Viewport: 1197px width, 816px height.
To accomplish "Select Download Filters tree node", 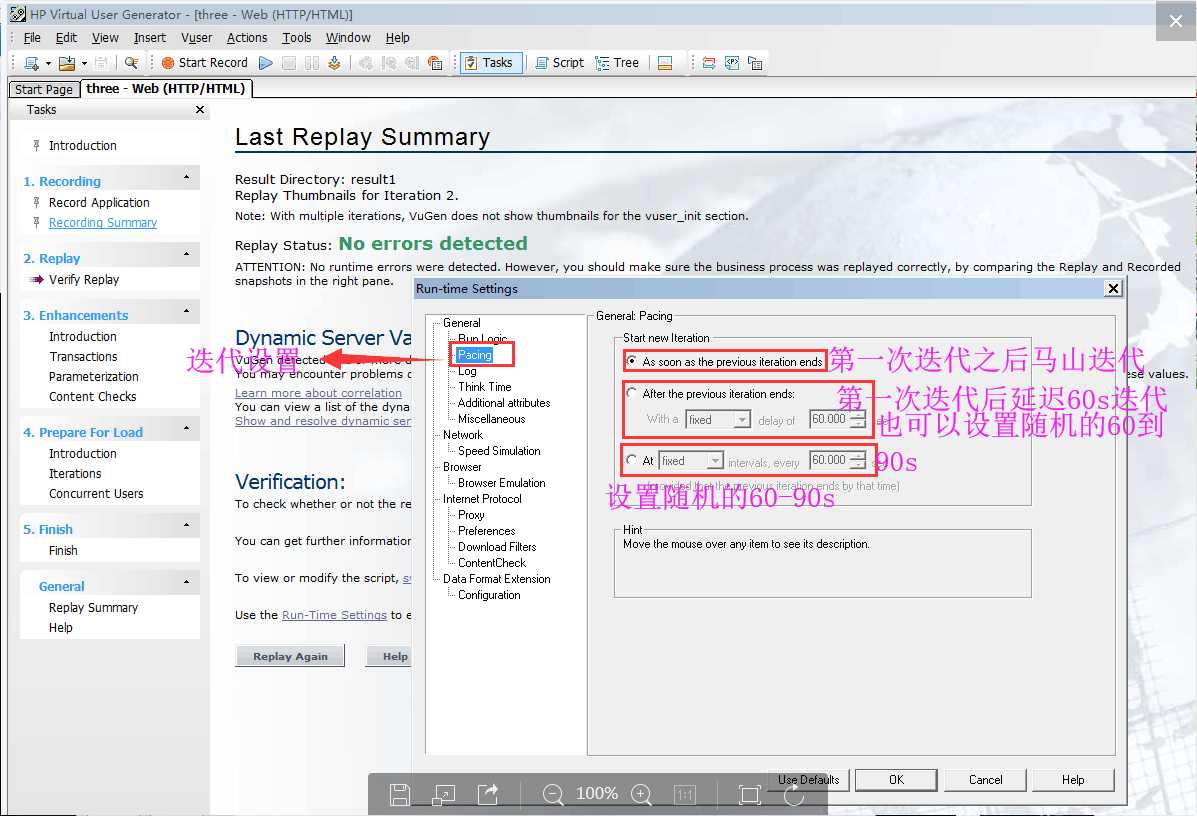I will 497,547.
